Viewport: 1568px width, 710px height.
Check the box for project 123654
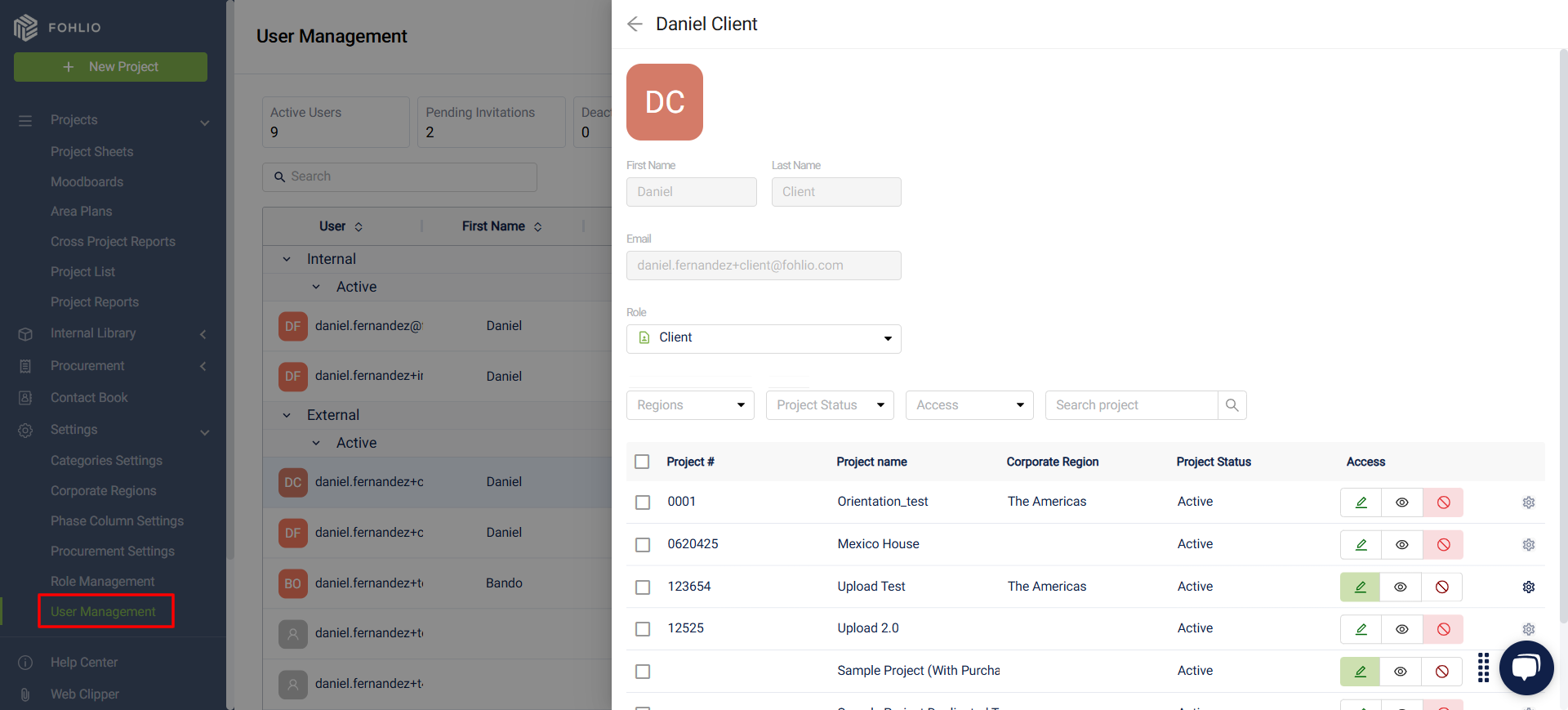click(643, 587)
